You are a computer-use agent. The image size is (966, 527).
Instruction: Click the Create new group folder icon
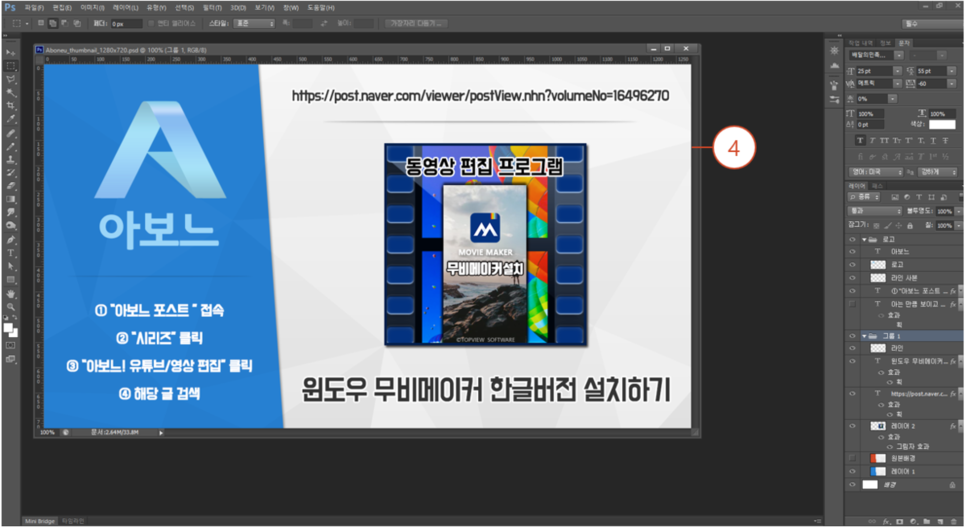click(x=927, y=521)
